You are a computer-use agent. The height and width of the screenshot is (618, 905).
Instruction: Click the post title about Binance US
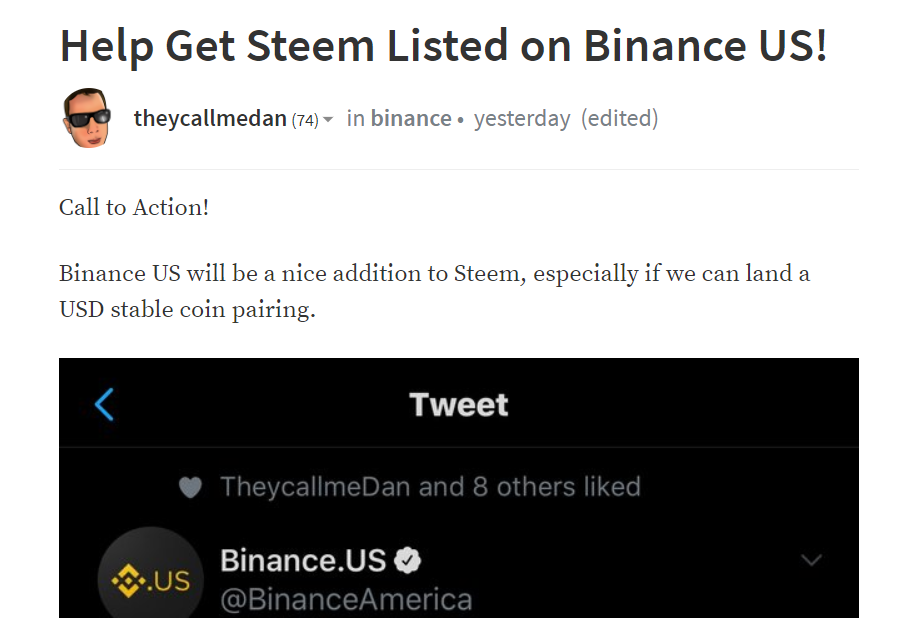coord(443,46)
